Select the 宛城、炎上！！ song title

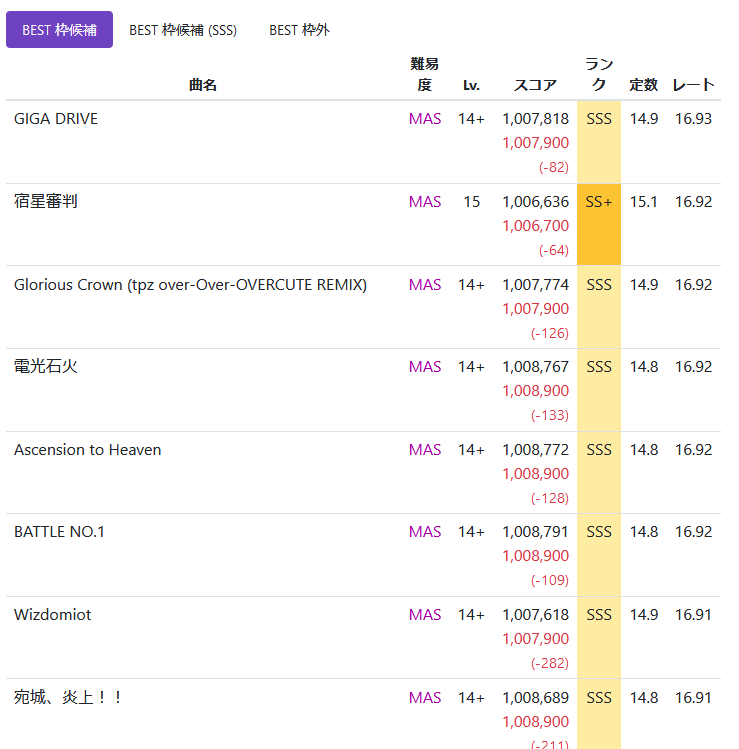pyautogui.click(x=68, y=697)
